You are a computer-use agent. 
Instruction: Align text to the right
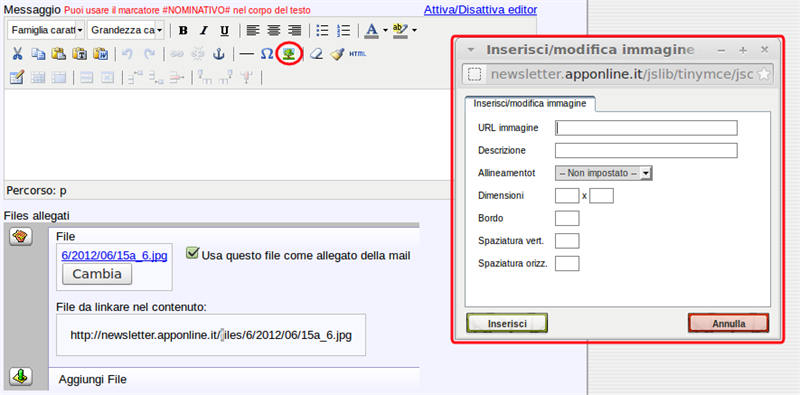pos(294,31)
